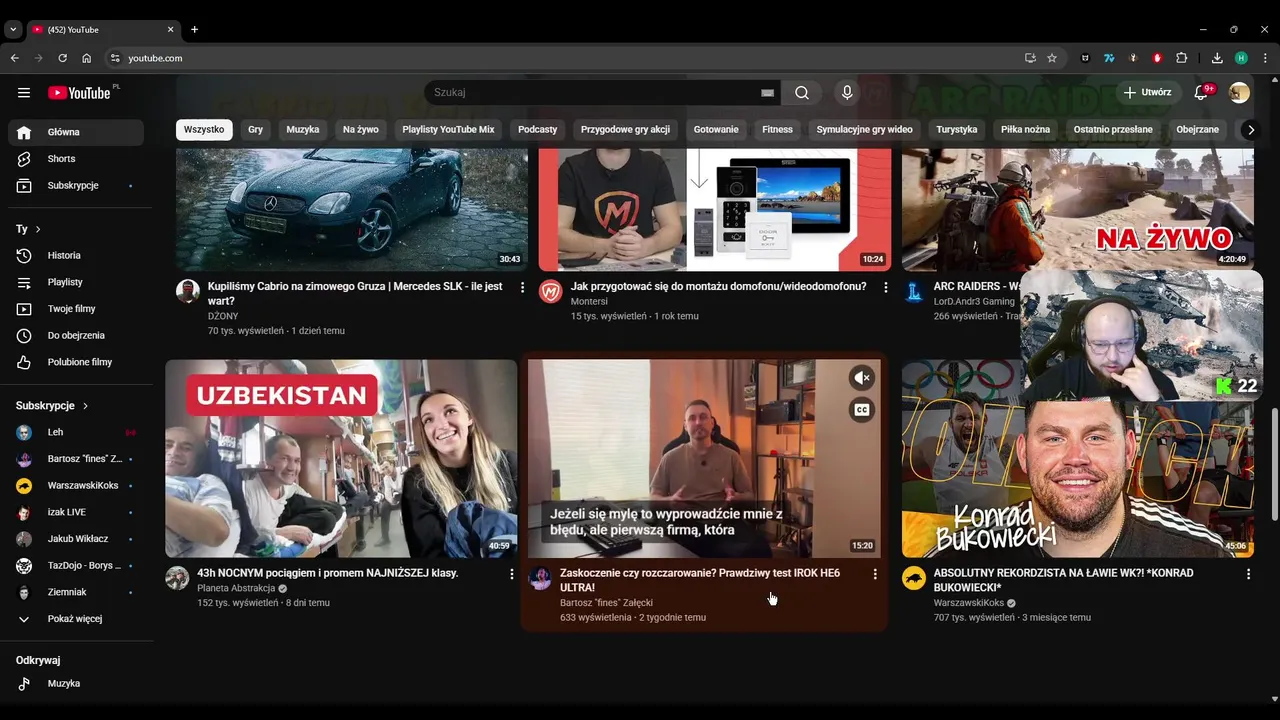Select the Podcasty filter chip

(538, 129)
